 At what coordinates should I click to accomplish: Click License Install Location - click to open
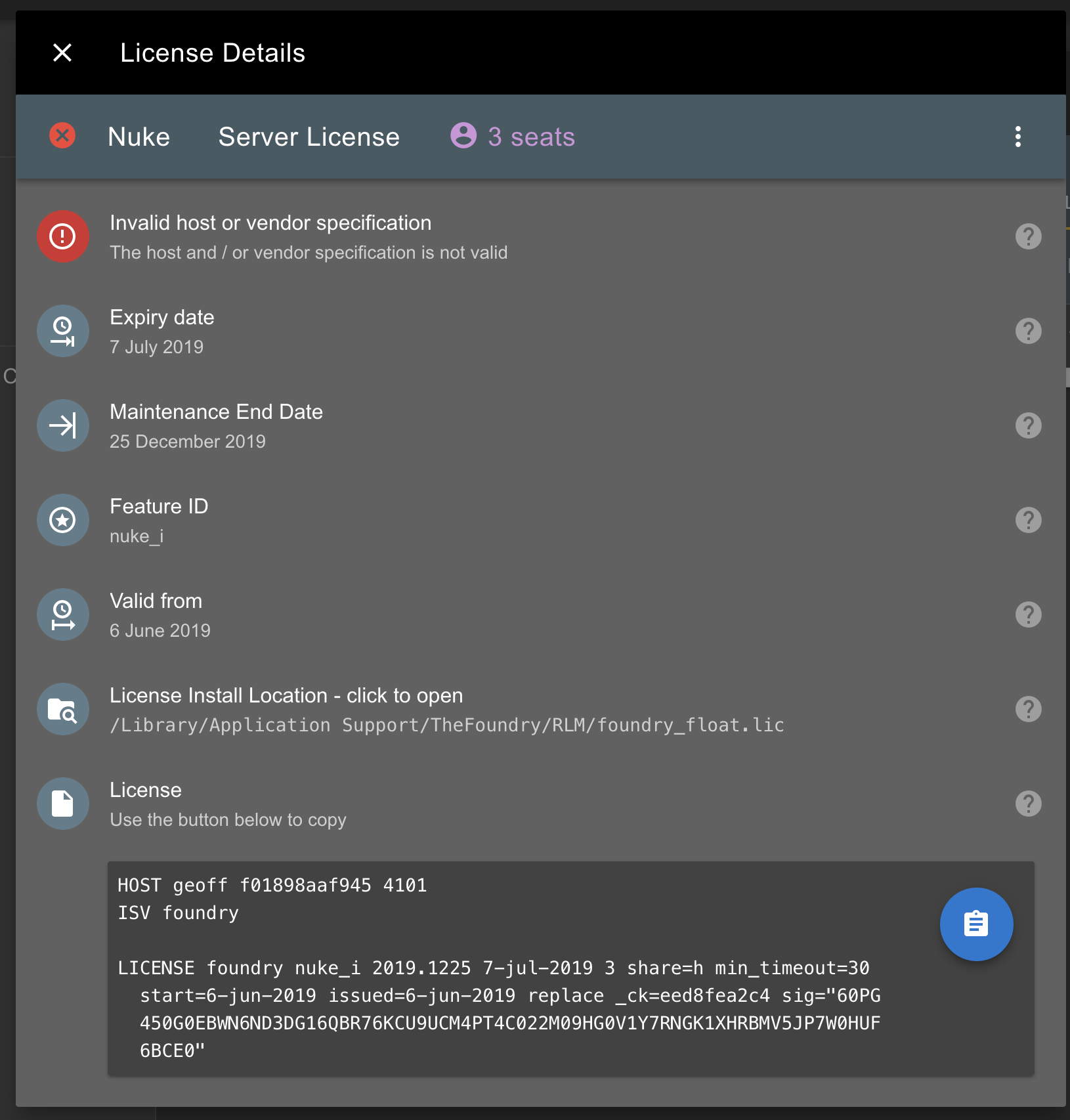[286, 695]
